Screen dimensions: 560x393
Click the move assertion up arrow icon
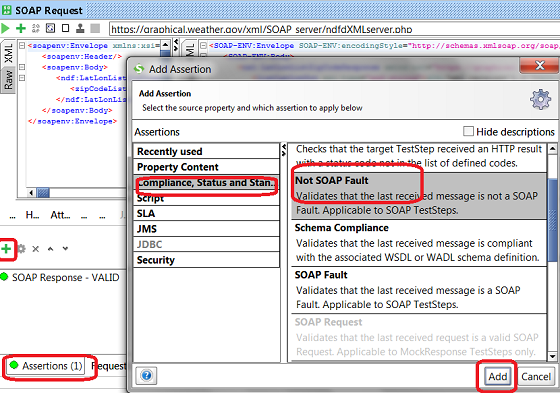[50, 249]
